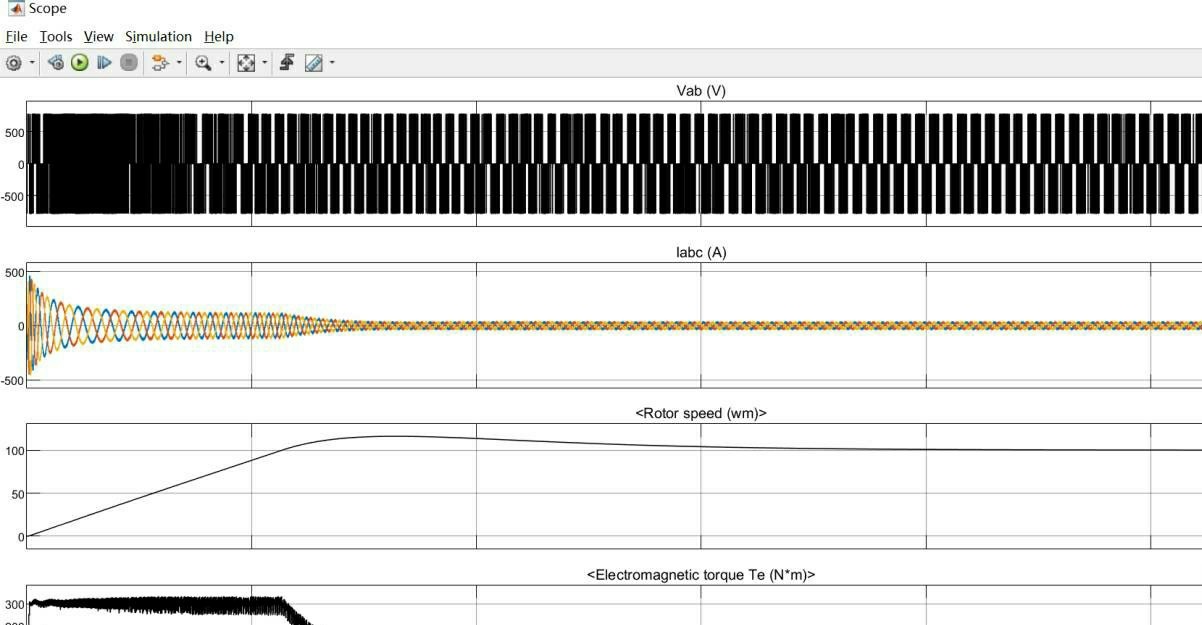Click the Iabc (A) plot title
The width and height of the screenshot is (1202, 625).
pos(701,253)
